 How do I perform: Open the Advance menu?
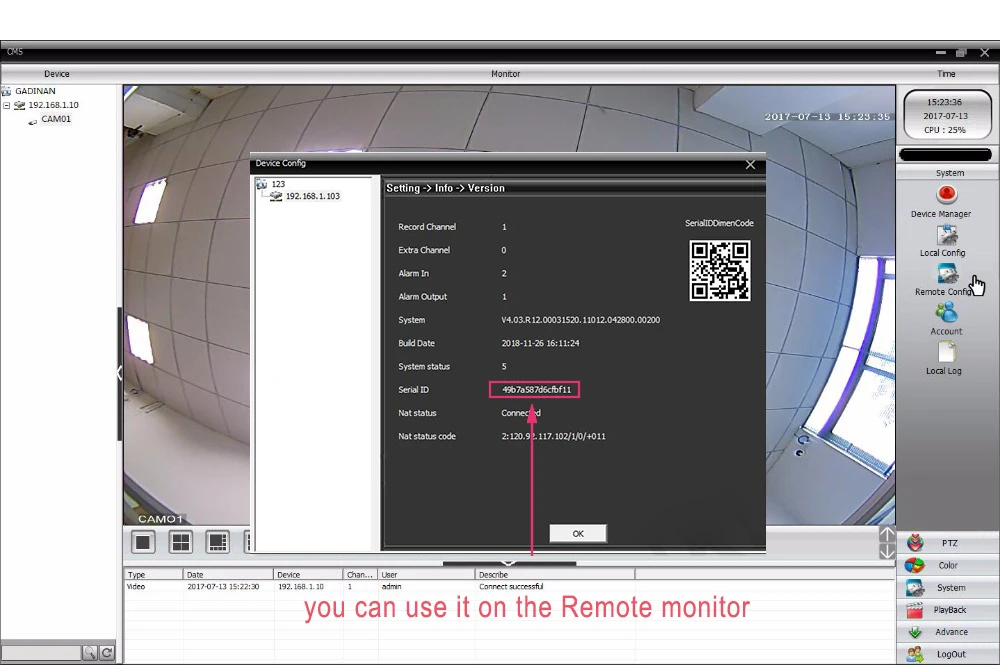click(948, 632)
